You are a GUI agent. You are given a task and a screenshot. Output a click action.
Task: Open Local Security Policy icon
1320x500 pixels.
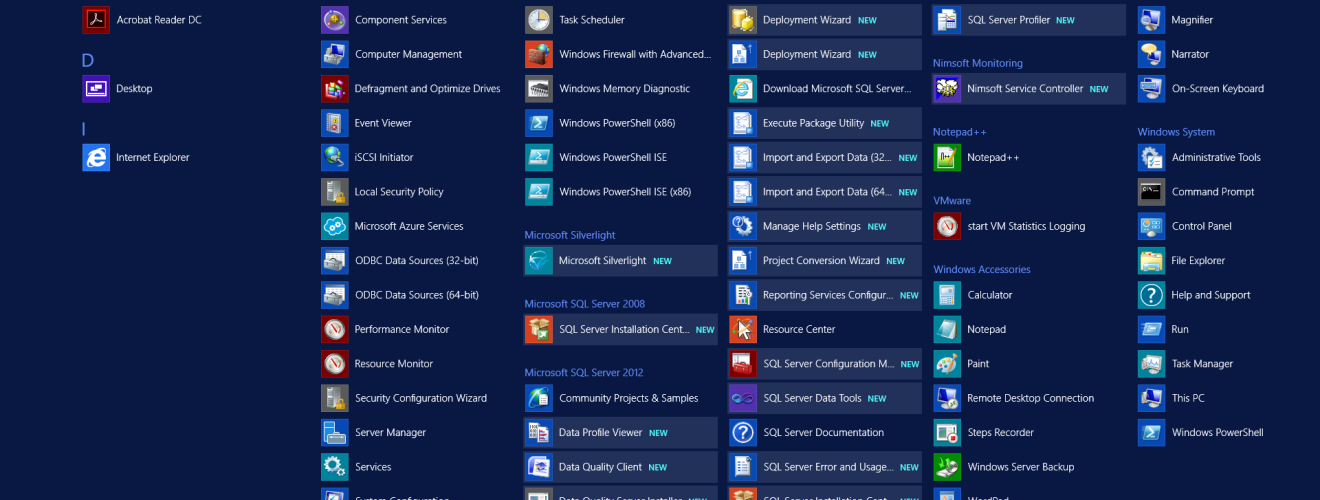tap(335, 192)
